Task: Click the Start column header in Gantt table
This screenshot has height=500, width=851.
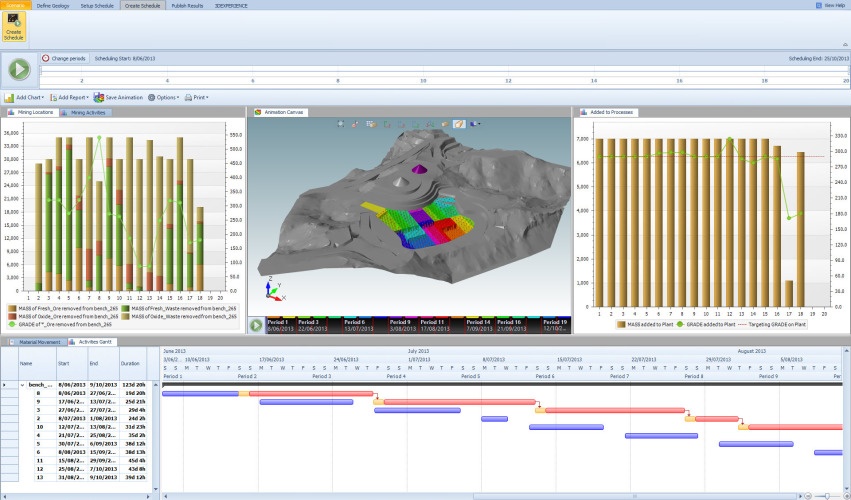Action: point(72,363)
